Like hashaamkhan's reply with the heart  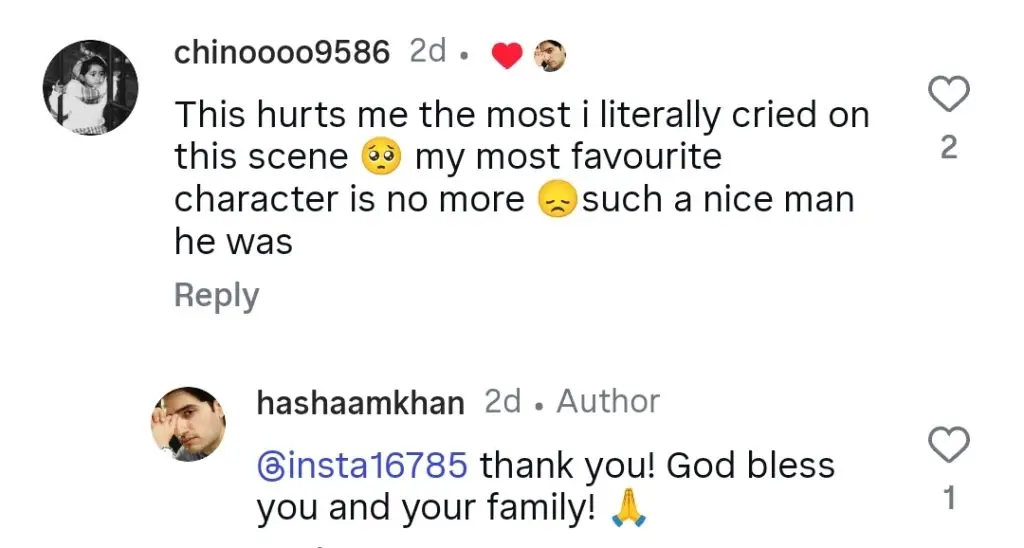[x=949, y=445]
